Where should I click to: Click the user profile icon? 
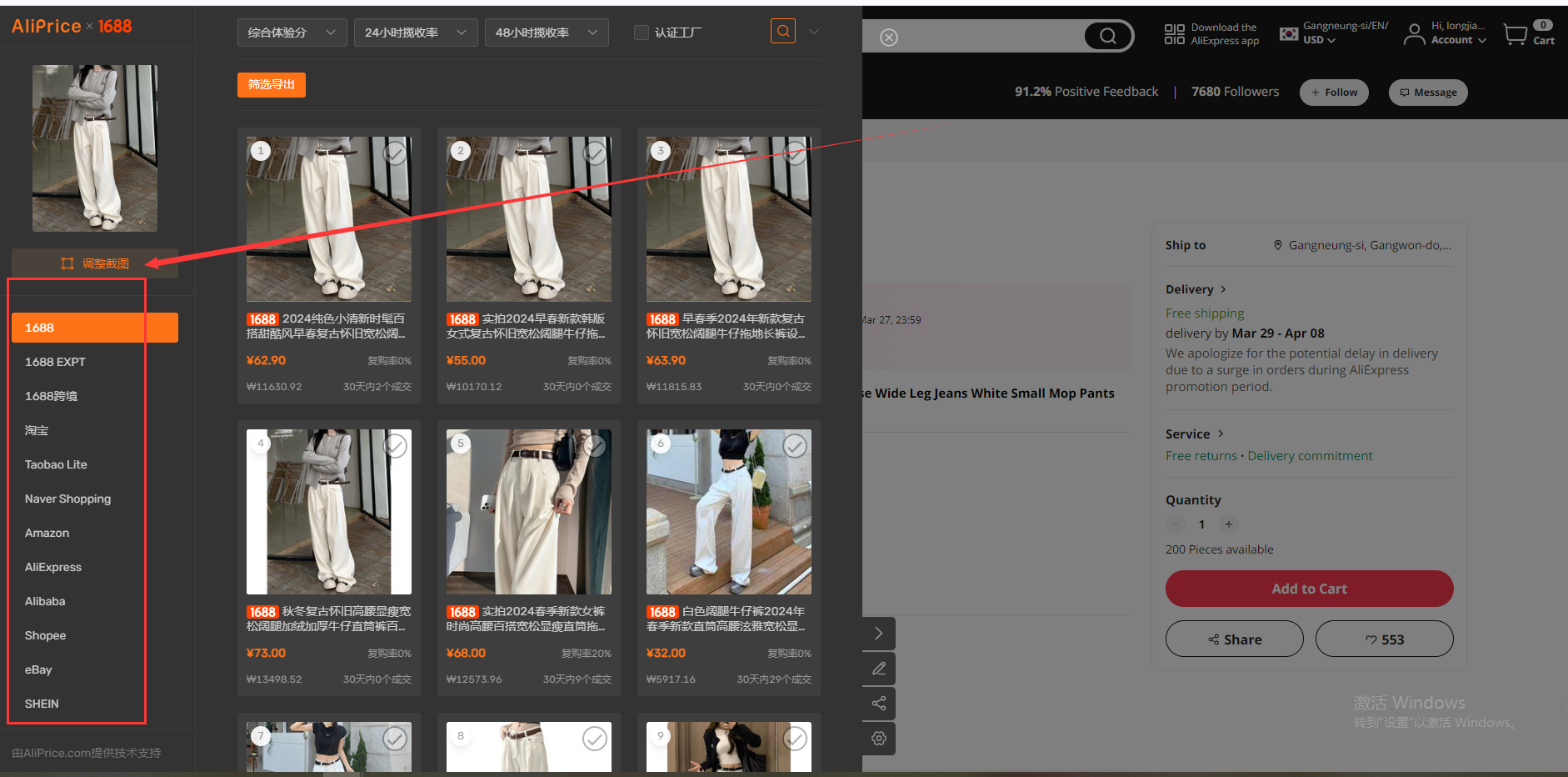(x=1414, y=34)
